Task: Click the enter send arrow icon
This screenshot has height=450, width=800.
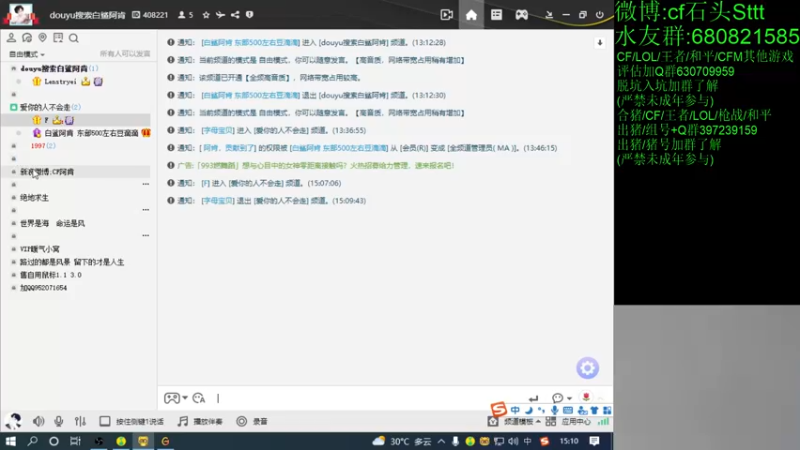Action: coord(533,398)
